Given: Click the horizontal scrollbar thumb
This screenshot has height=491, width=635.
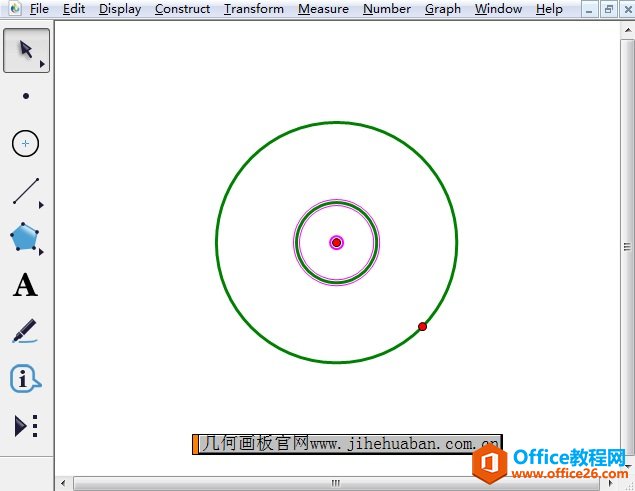Looking at the screenshot, I should click(336, 483).
